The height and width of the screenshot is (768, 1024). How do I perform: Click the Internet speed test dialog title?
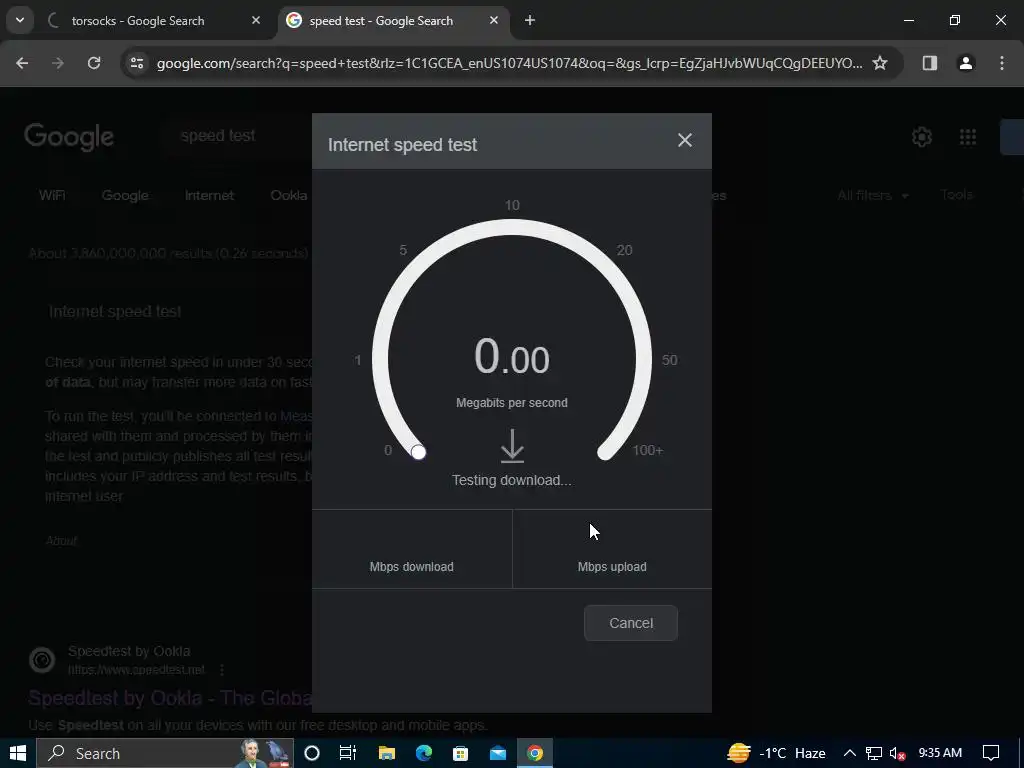tap(402, 144)
